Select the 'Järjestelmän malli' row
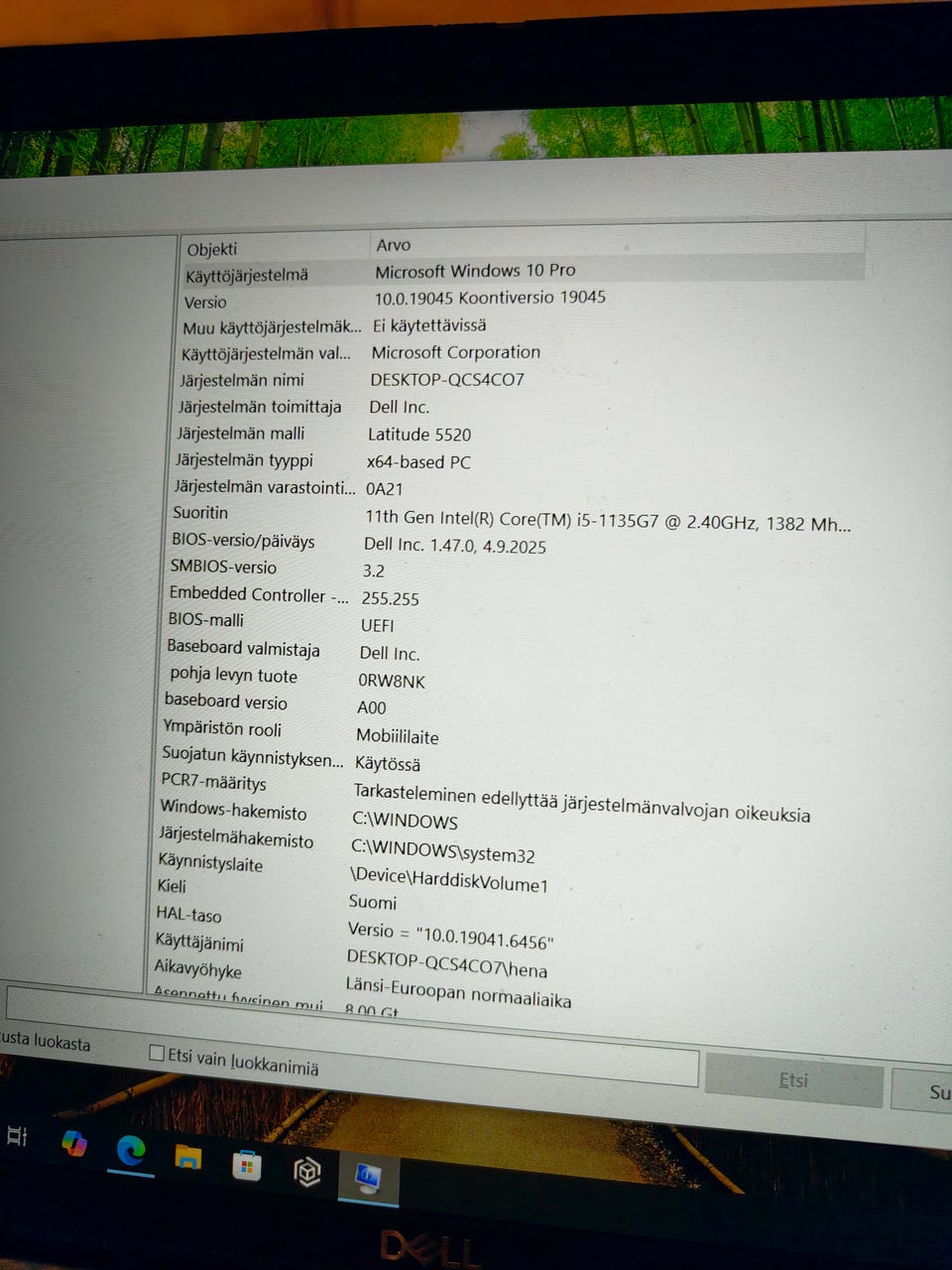This screenshot has height=1270, width=952. [241, 434]
